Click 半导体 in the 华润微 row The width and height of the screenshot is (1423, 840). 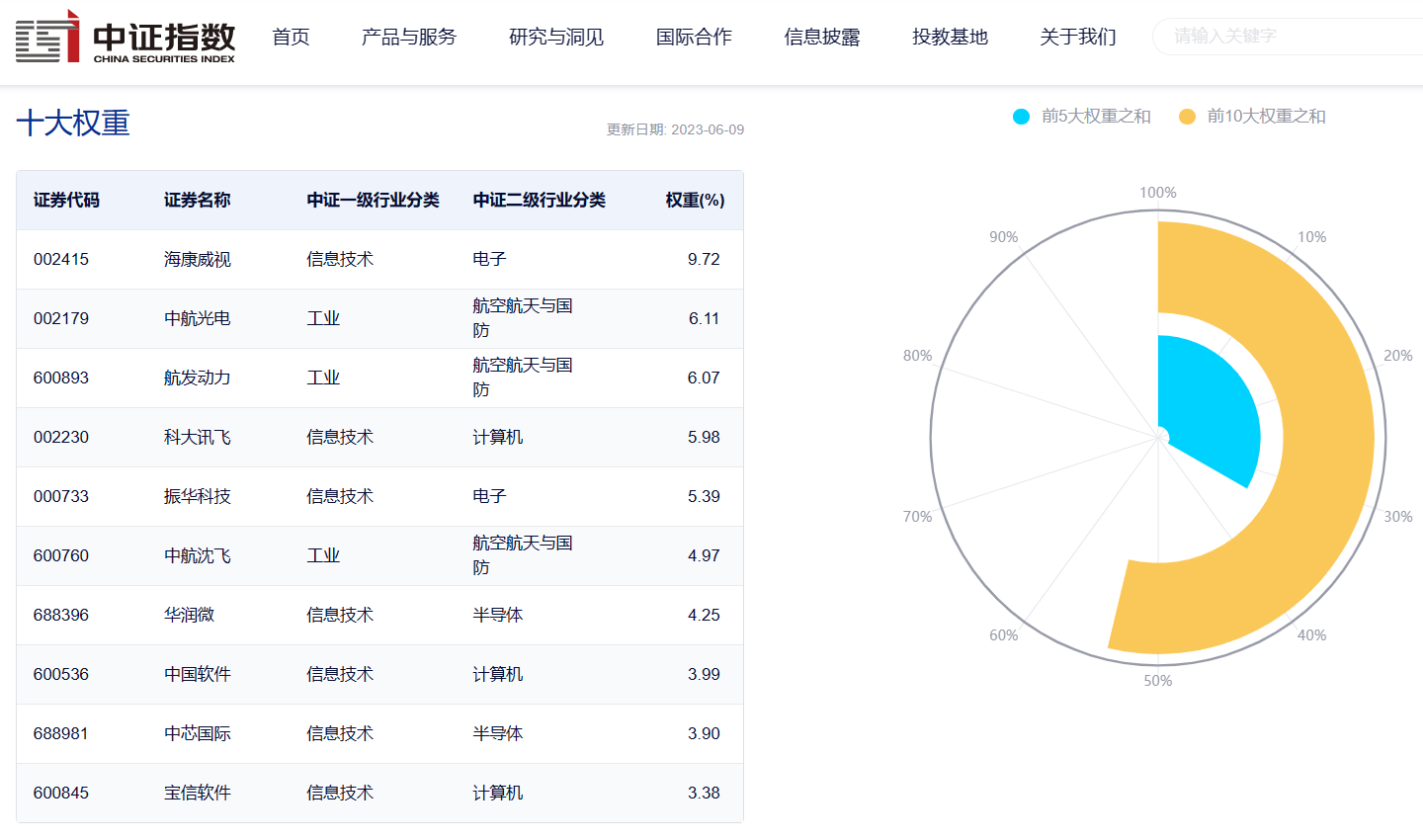[497, 615]
